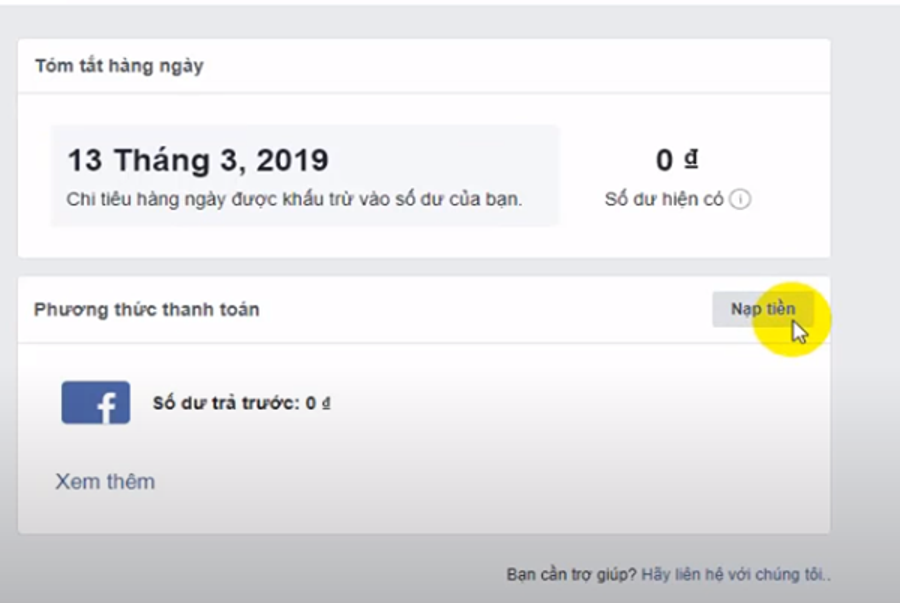The width and height of the screenshot is (900, 603).
Task: Click the year 2019 in date heading
Action: (291, 160)
